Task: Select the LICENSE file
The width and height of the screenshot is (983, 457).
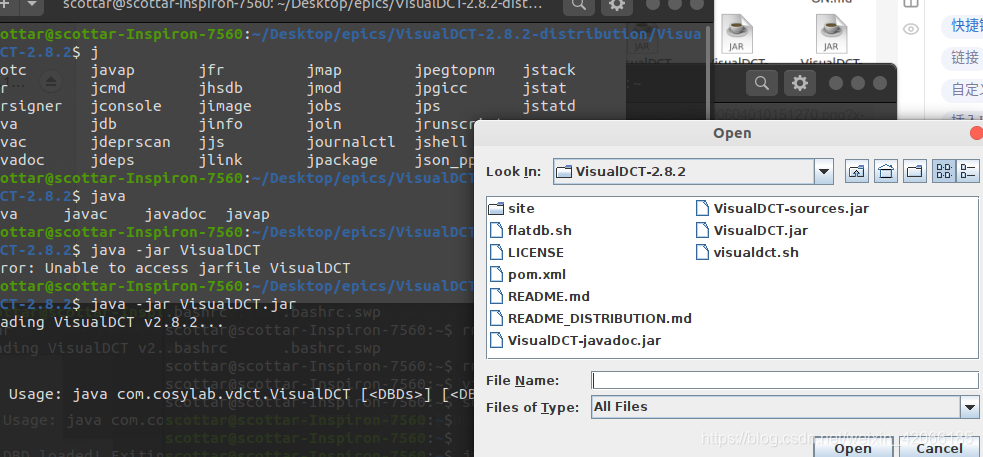Action: pos(527,252)
